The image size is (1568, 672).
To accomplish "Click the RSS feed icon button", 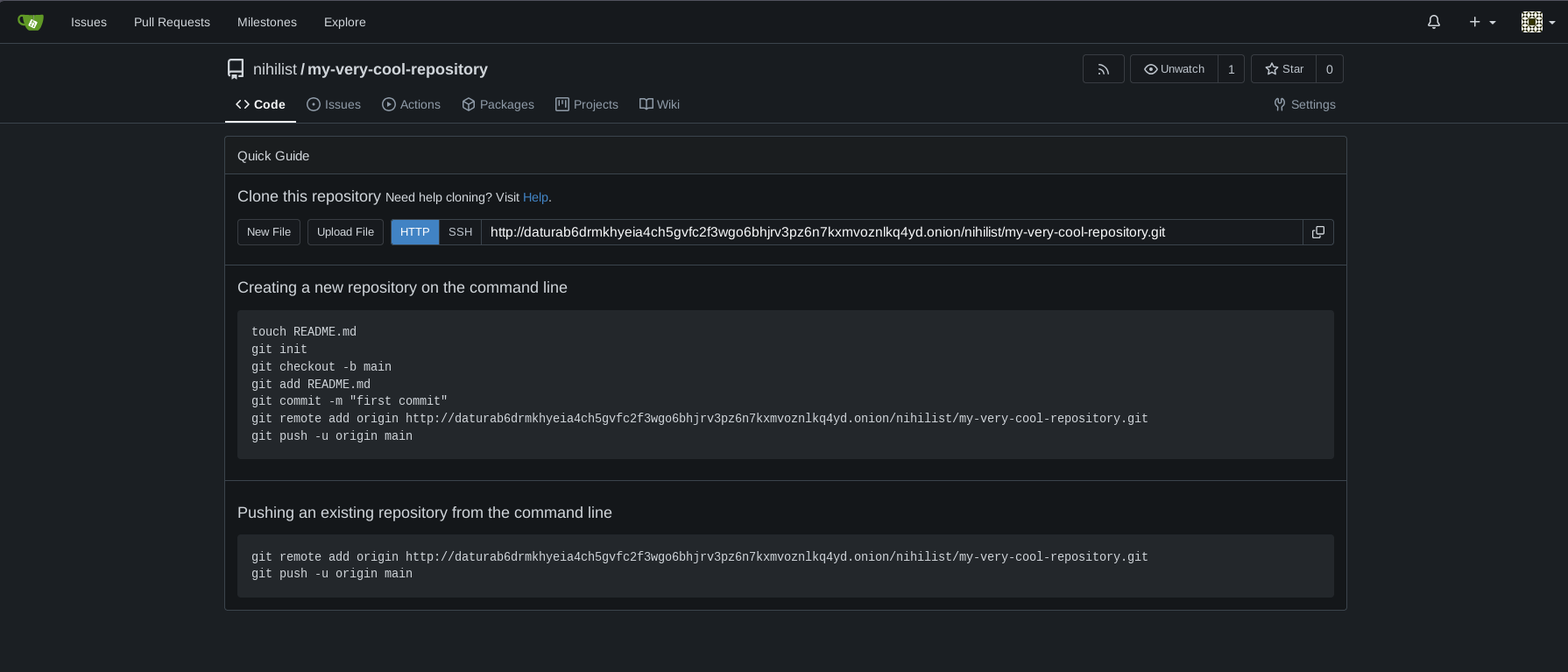I will (x=1103, y=69).
